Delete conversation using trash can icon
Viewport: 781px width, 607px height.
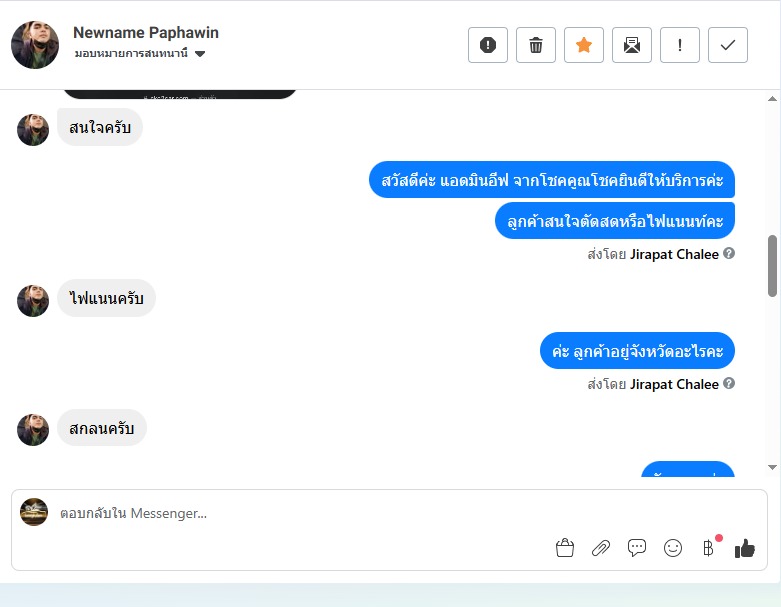535,45
